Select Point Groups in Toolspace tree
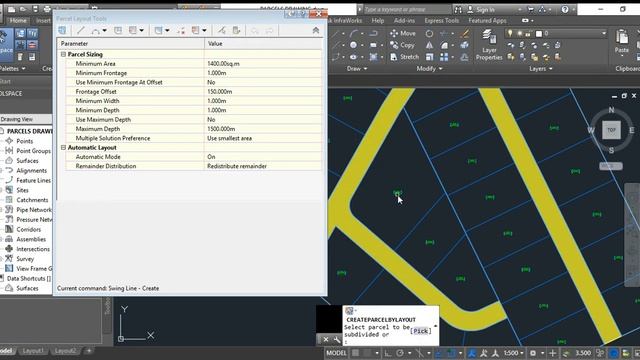 click(33, 151)
